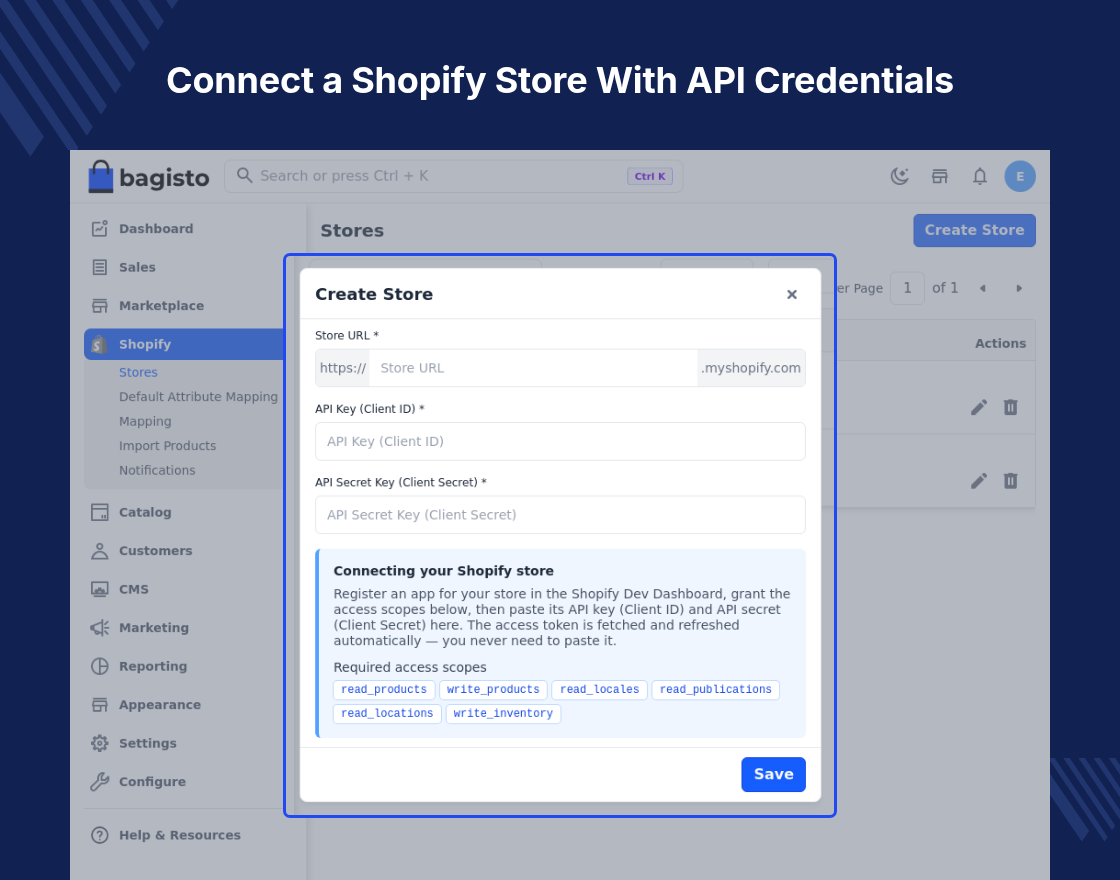The width and height of the screenshot is (1120, 880).
Task: Open the Mapping submenu link
Action: pos(145,421)
